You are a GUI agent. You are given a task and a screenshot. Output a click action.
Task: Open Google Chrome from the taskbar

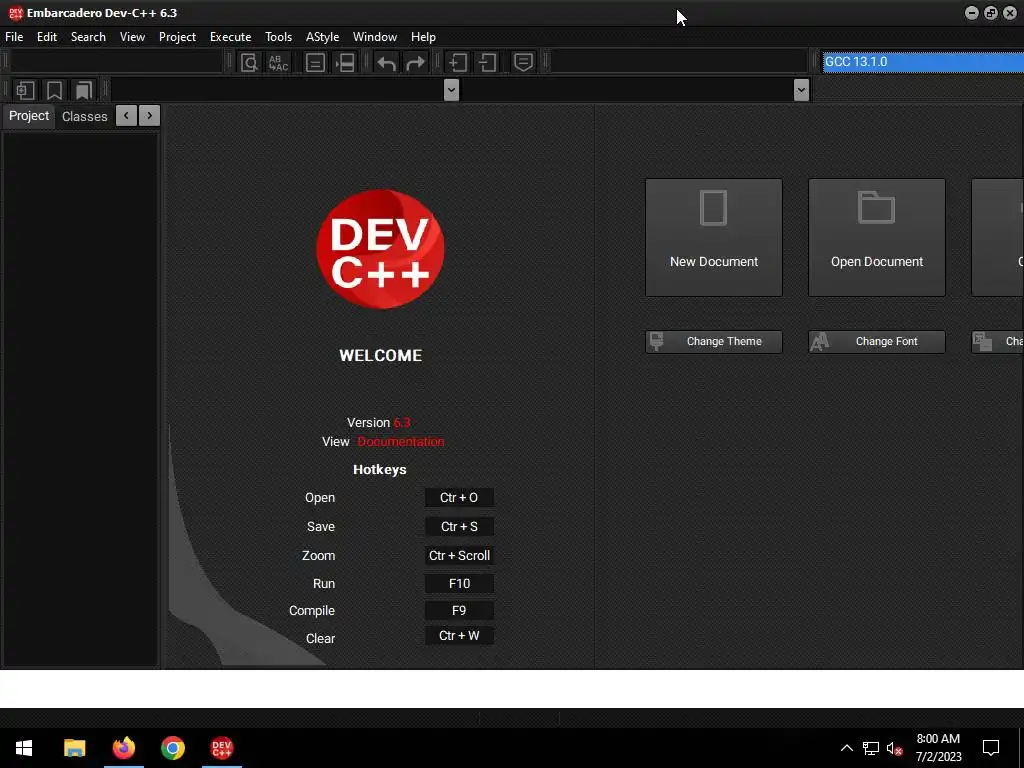click(173, 748)
